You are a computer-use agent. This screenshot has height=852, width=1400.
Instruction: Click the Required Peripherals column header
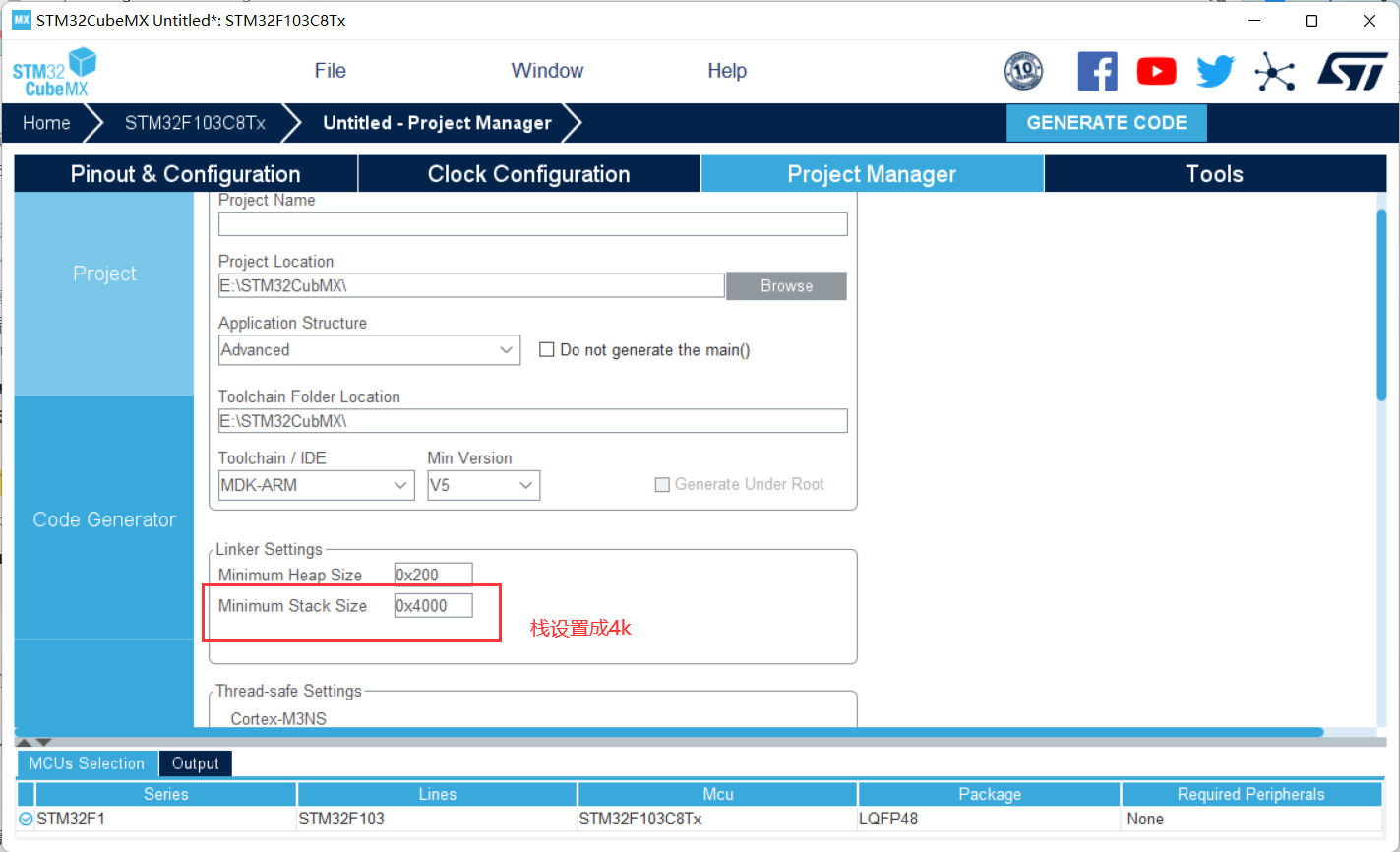[x=1251, y=794]
